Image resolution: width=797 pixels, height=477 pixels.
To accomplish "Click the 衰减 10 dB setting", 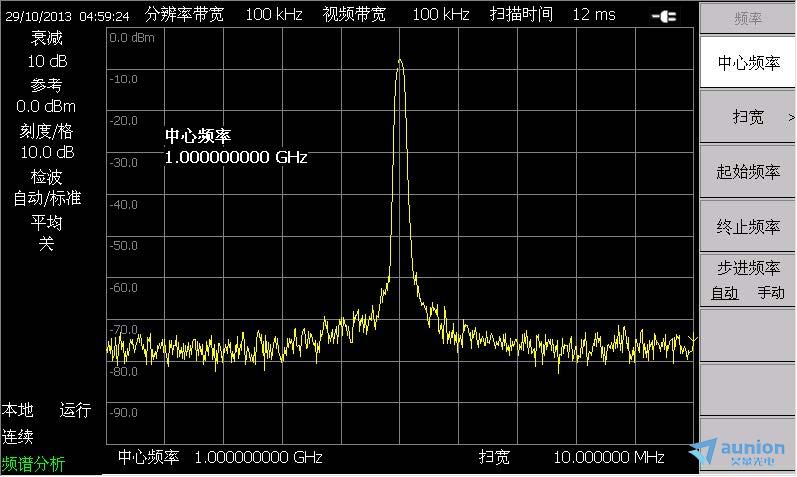I will click(46, 50).
